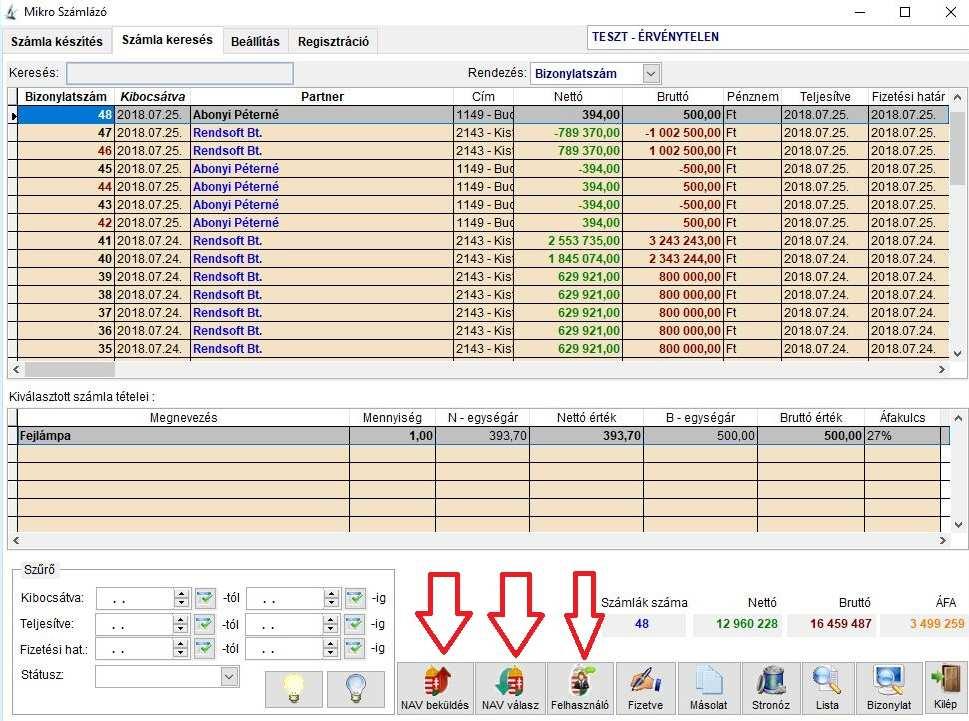The height and width of the screenshot is (721, 969).
Task: Click Rendsoft Bt. in row 38
Action: click(227, 295)
